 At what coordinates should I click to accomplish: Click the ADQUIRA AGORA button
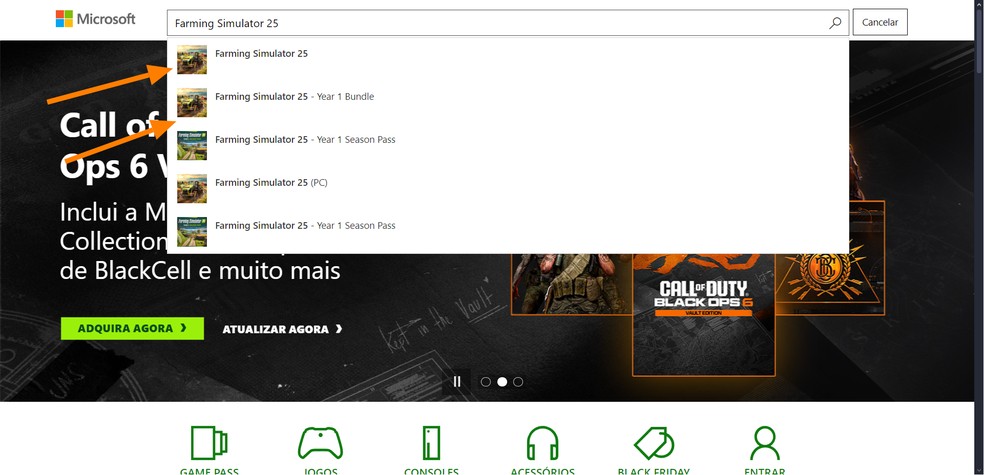point(132,328)
